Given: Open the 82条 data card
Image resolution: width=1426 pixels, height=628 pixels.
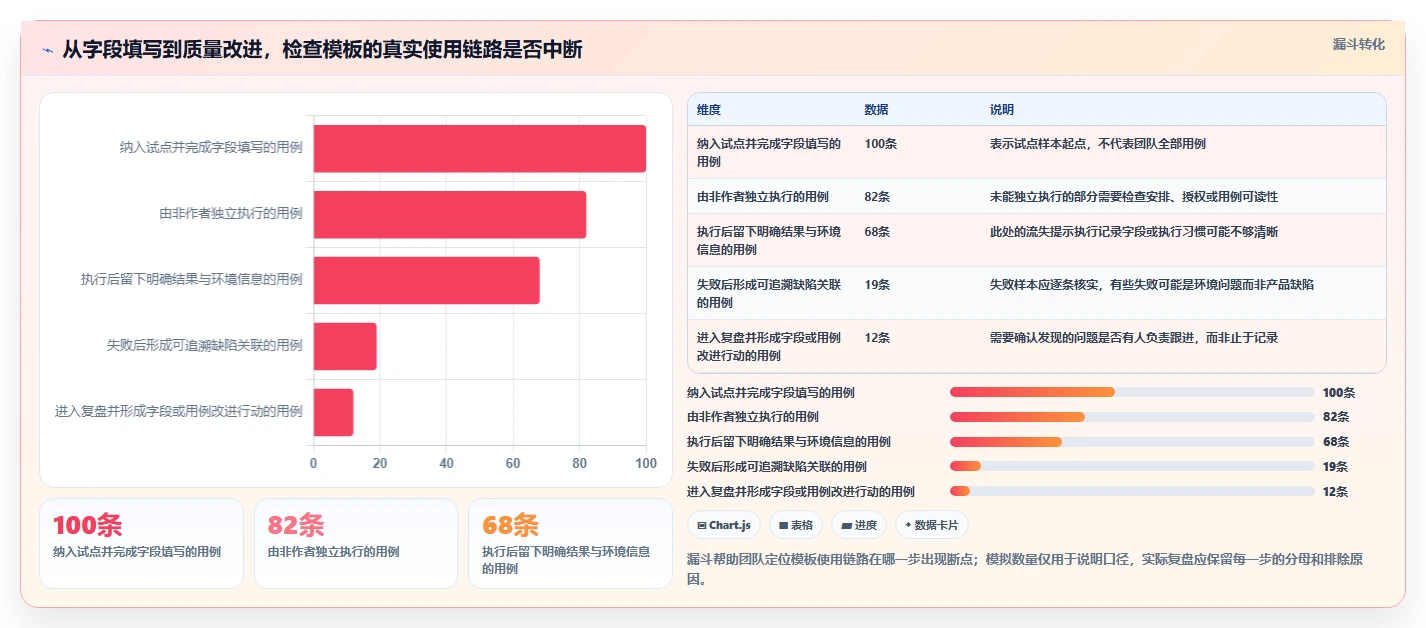Looking at the screenshot, I should (x=356, y=543).
